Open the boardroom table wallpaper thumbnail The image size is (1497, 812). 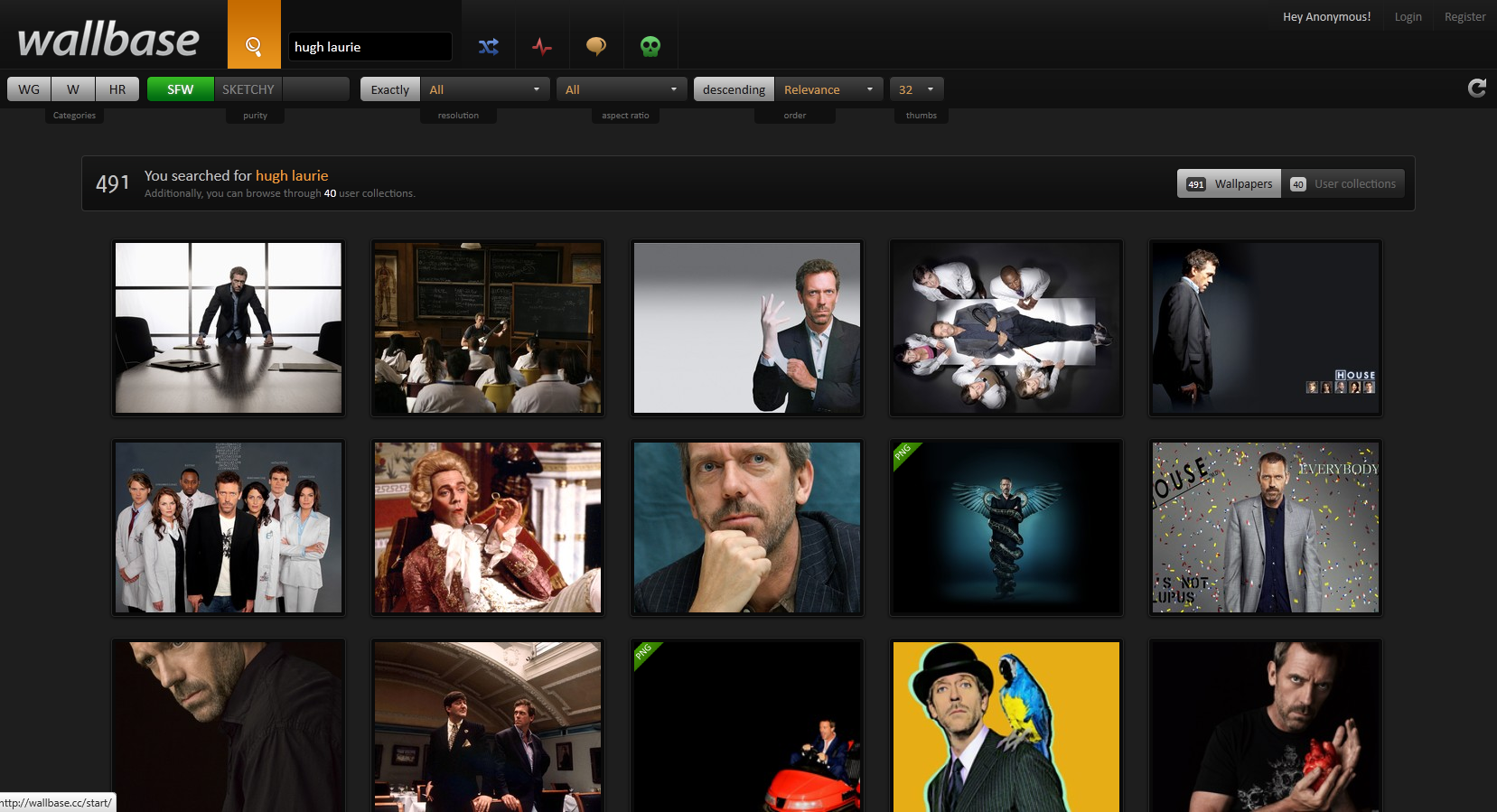229,328
